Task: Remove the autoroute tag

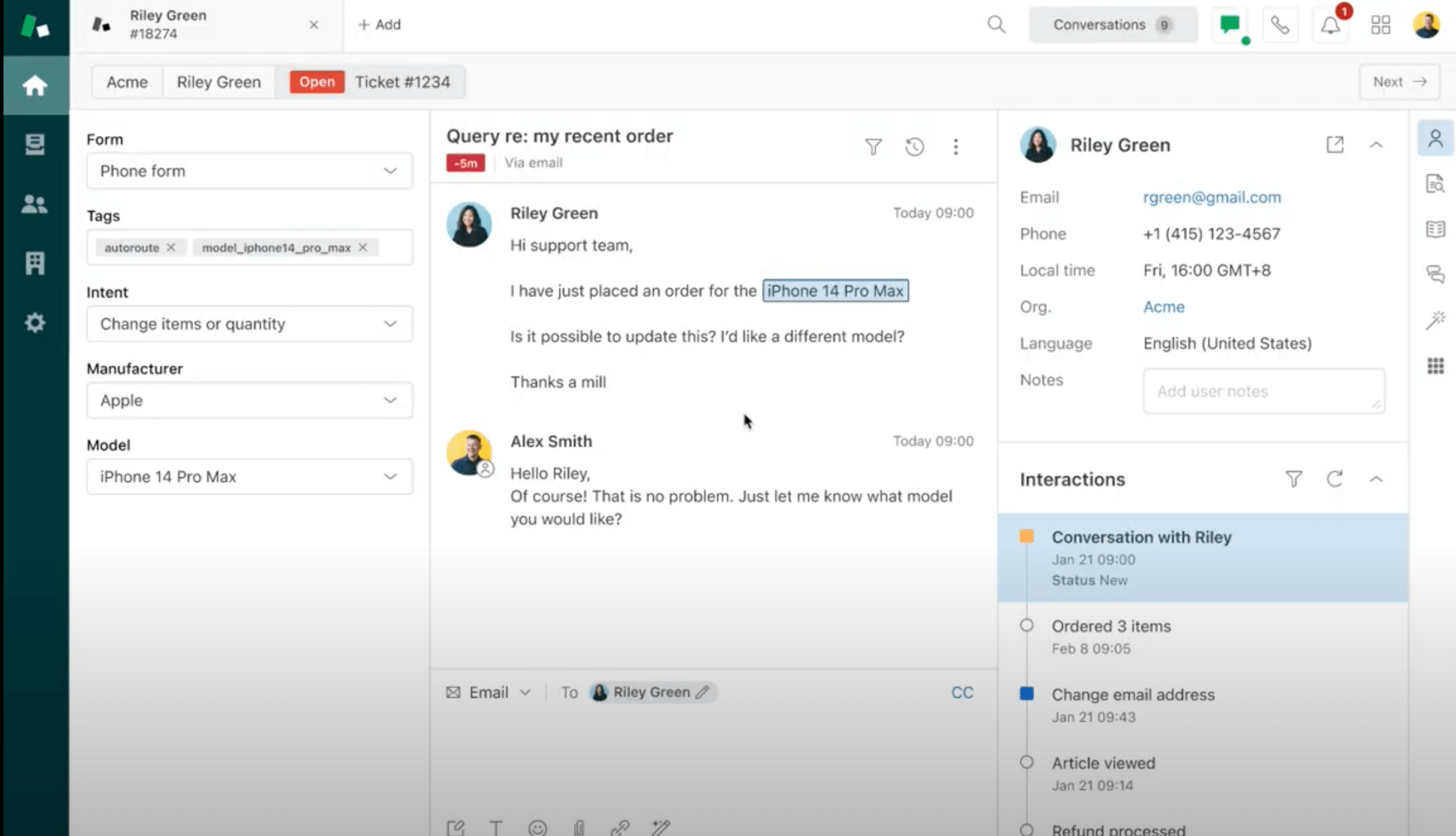Action: point(171,248)
